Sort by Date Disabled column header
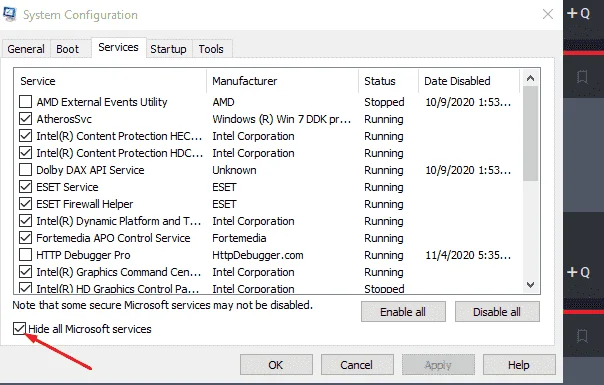604x385 pixels. pos(469,81)
